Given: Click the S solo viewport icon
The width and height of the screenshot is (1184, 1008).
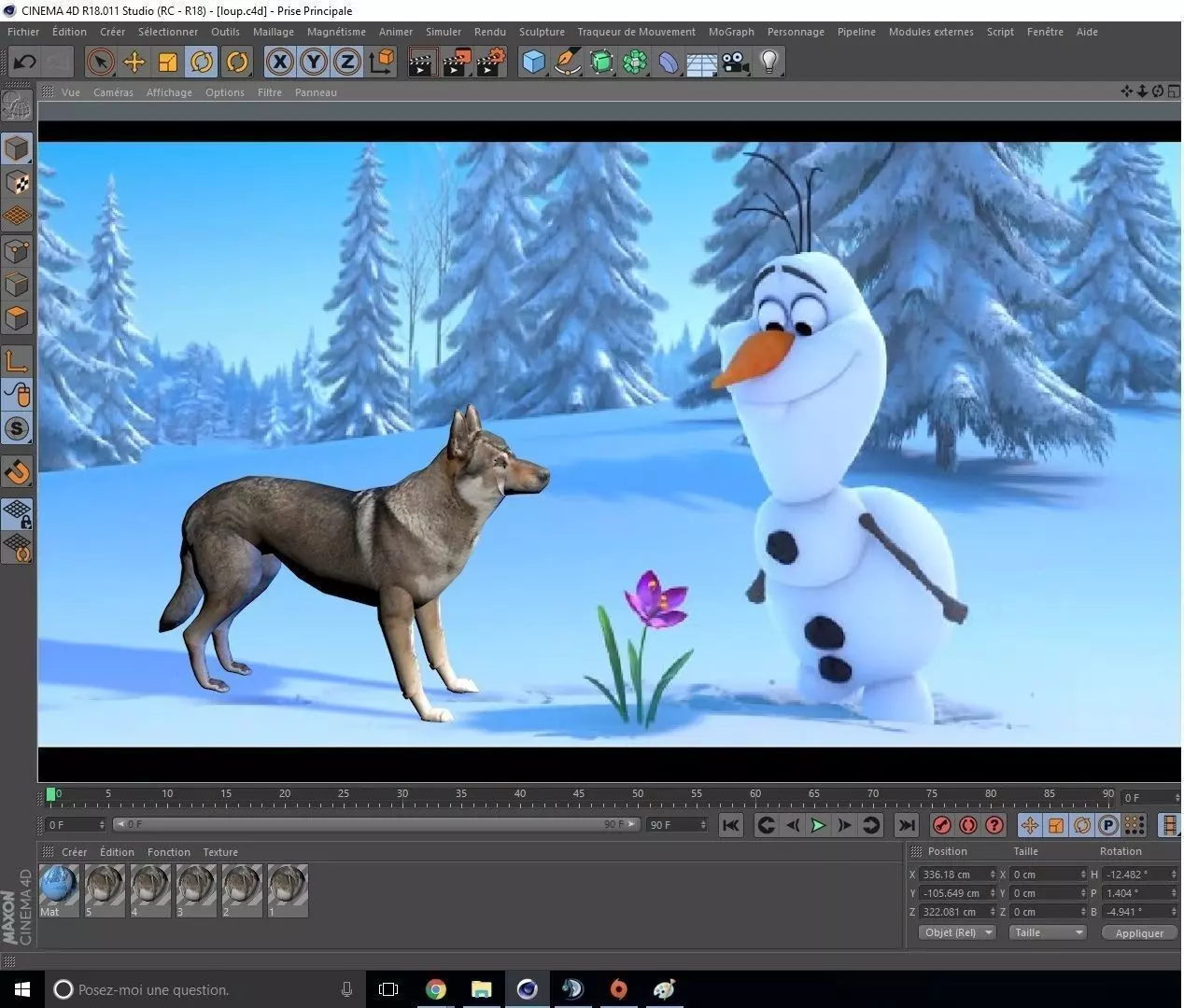Looking at the screenshot, I should (x=17, y=429).
